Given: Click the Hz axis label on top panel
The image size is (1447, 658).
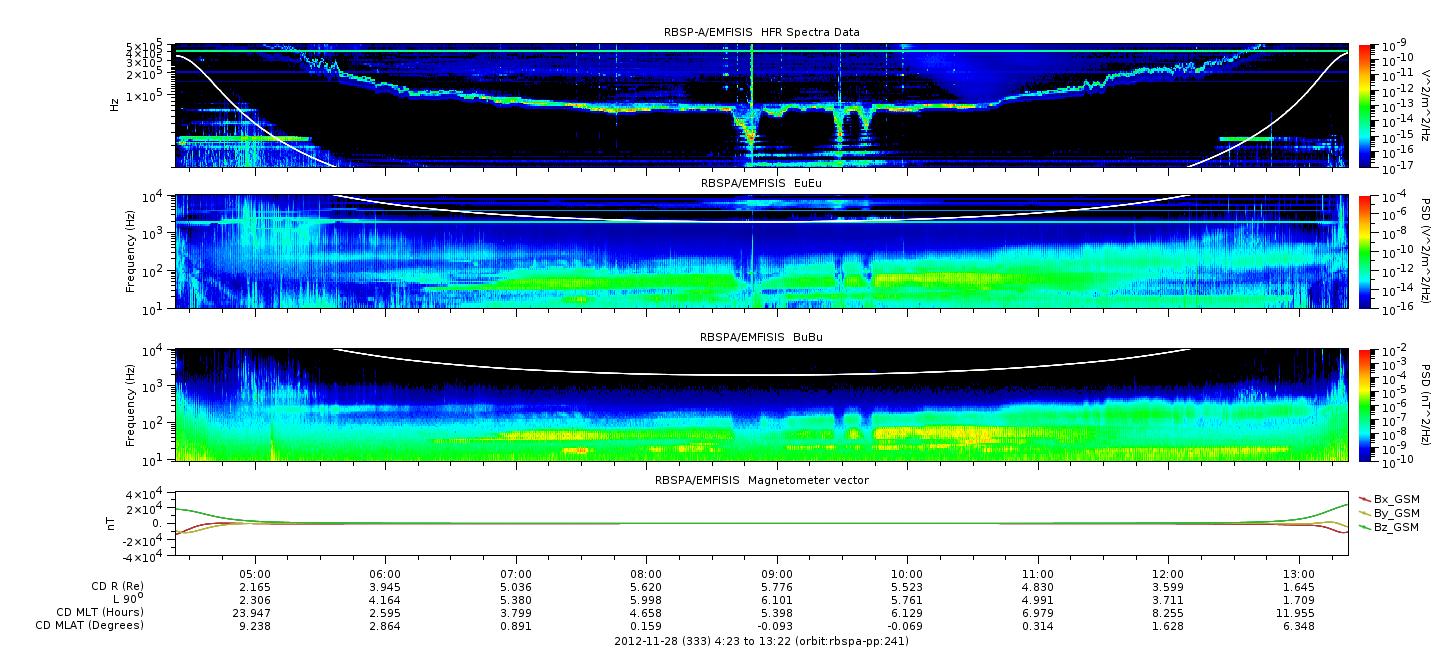Looking at the screenshot, I should pos(115,105).
